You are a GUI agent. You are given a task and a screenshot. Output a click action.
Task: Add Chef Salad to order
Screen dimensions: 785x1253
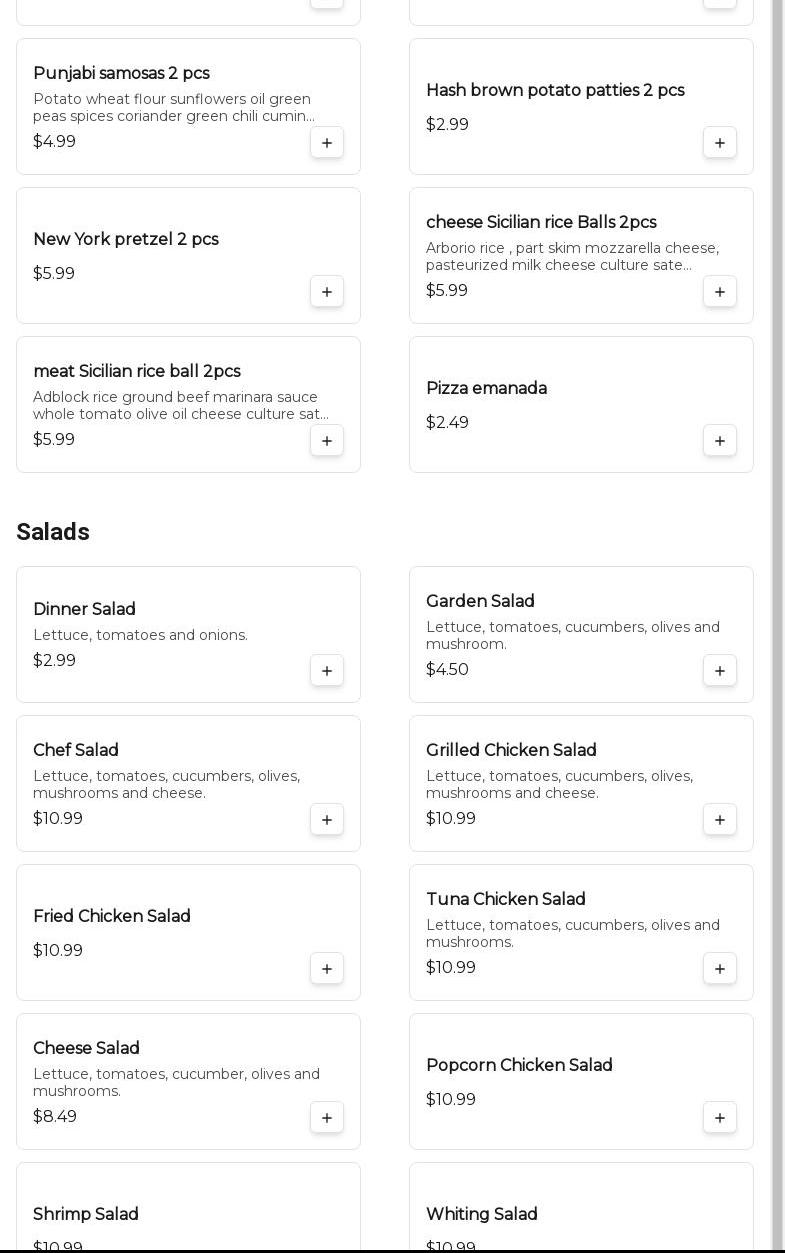pos(327,819)
